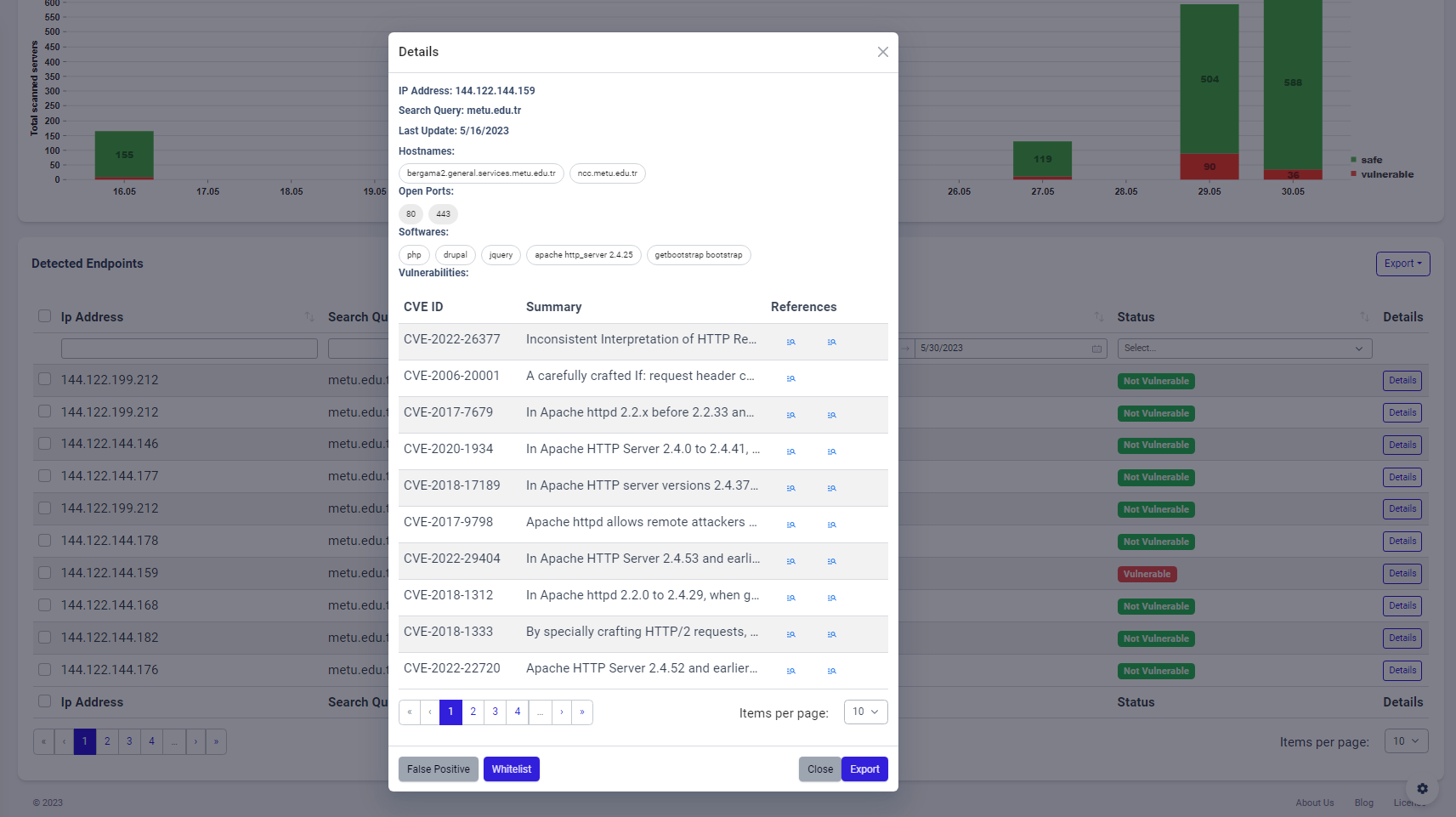
Task: Open first reference icon for CVE-2018-1312
Action: click(790, 598)
